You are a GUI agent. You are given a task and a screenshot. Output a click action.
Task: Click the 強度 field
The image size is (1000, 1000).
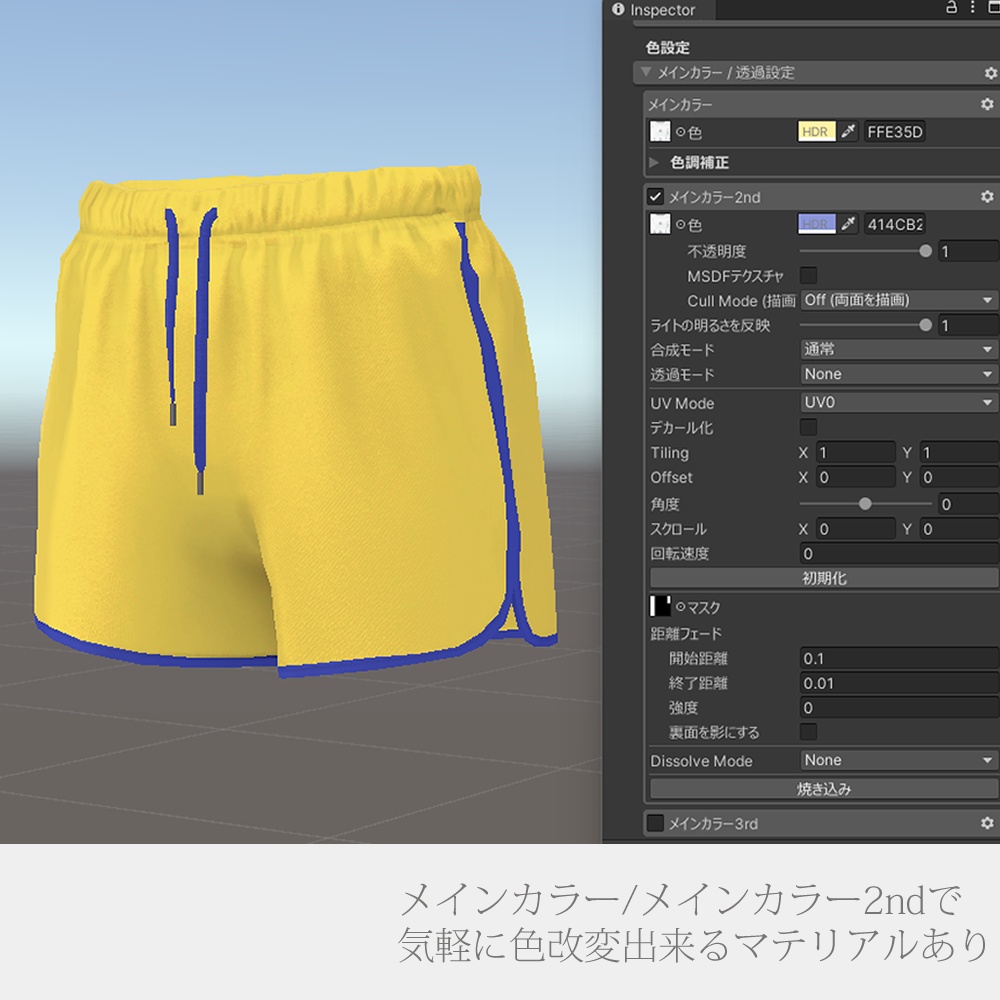(899, 708)
